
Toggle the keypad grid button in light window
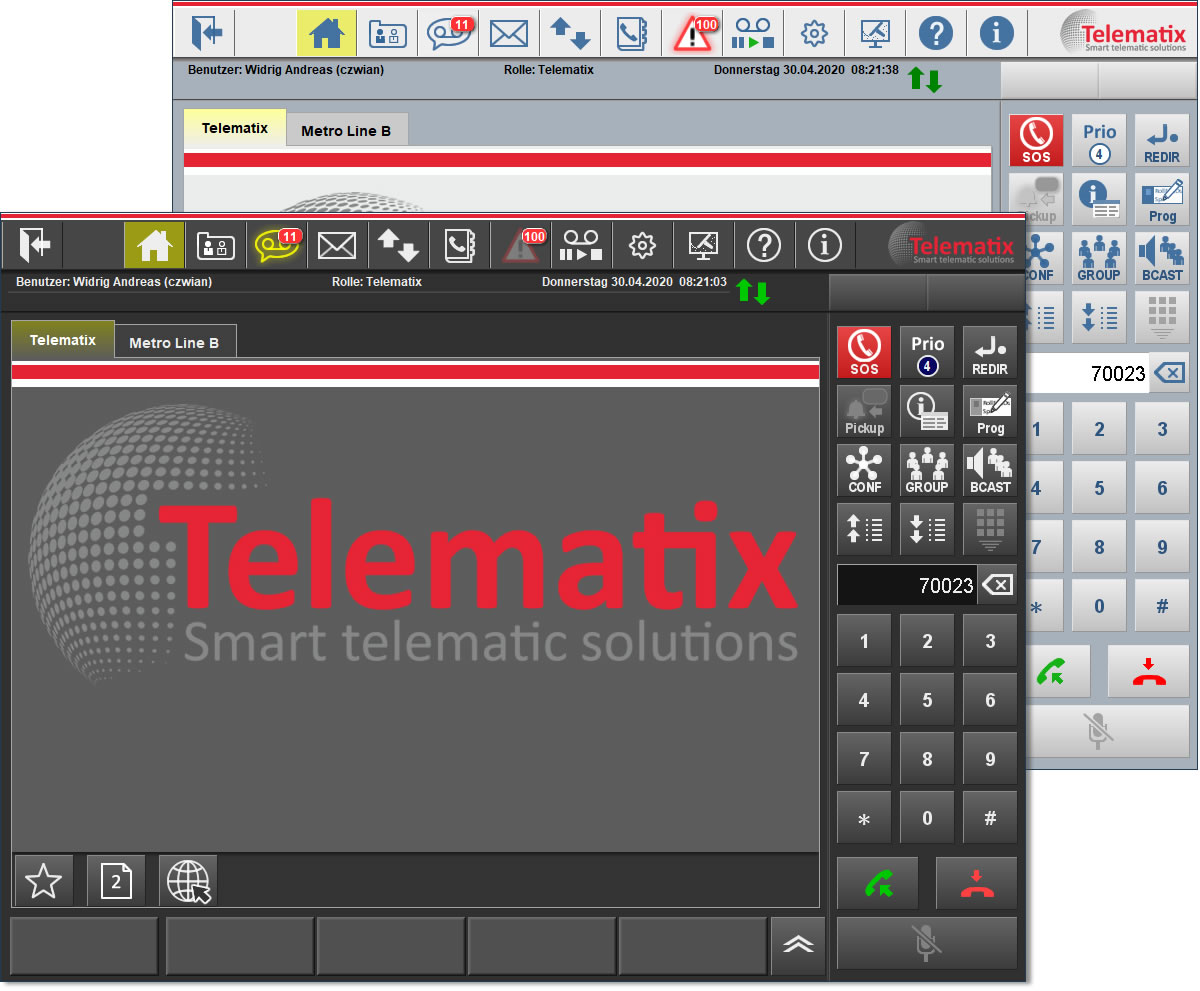1162,317
